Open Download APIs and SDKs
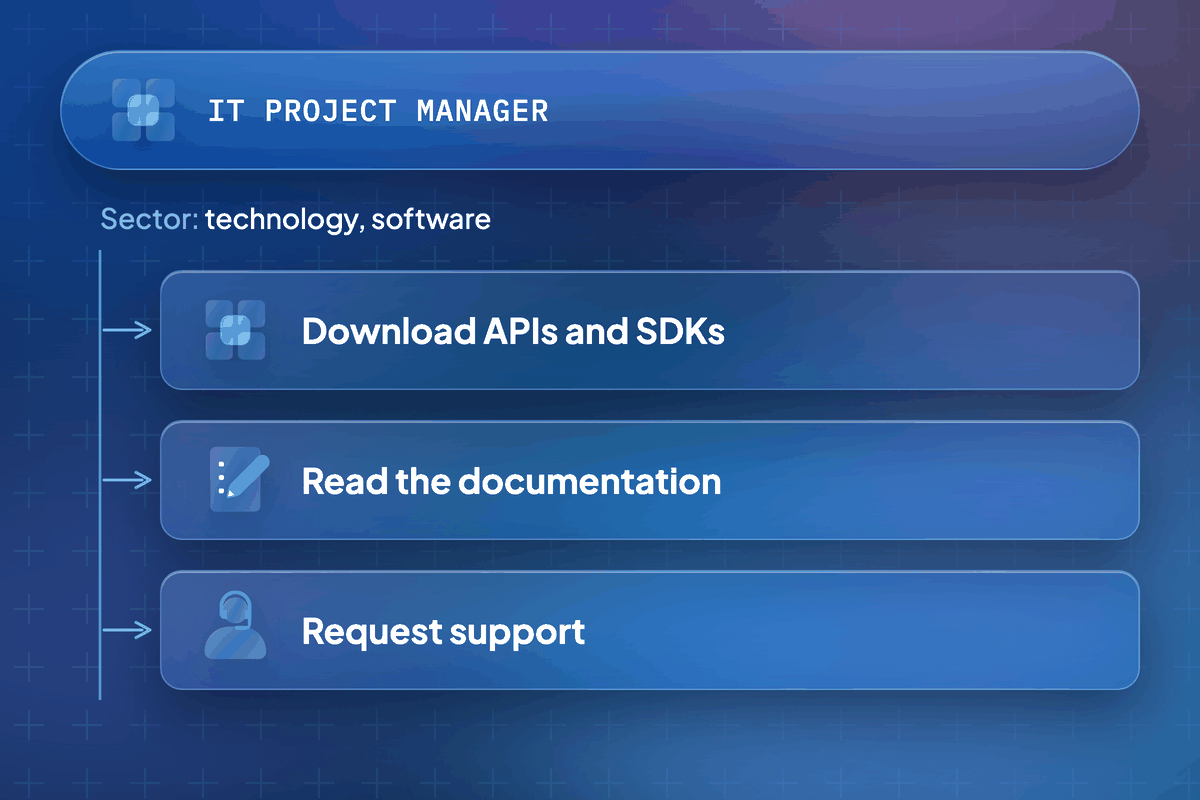Viewport: 1200px width, 800px height. click(650, 330)
